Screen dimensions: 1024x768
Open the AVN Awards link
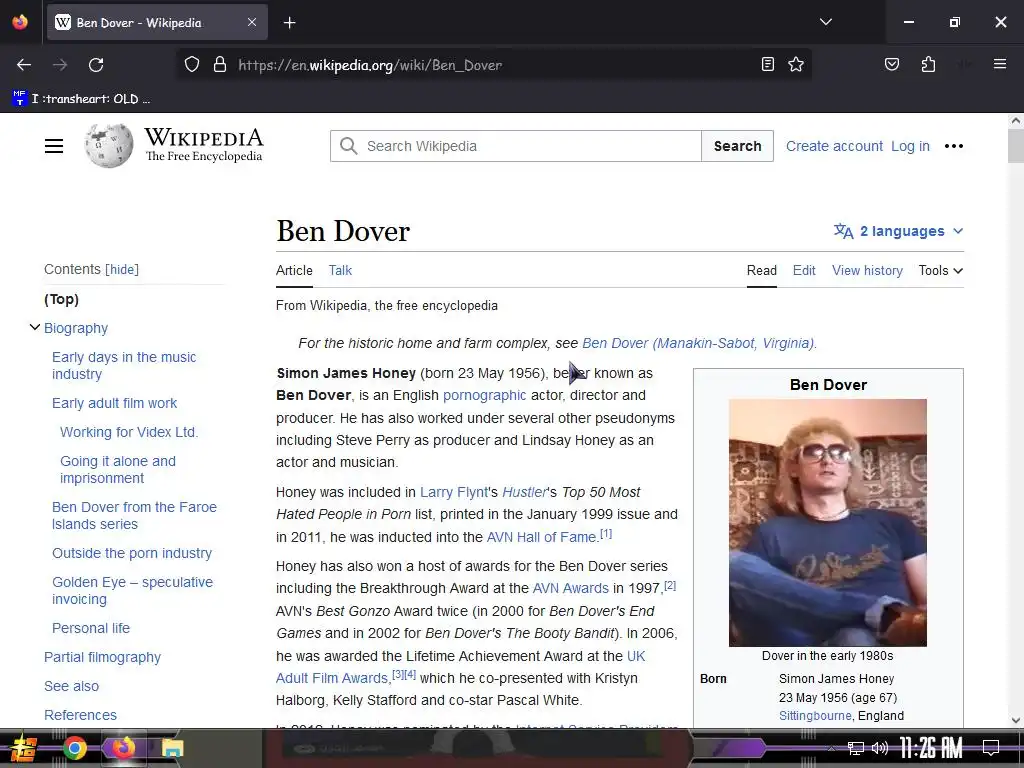(570, 588)
